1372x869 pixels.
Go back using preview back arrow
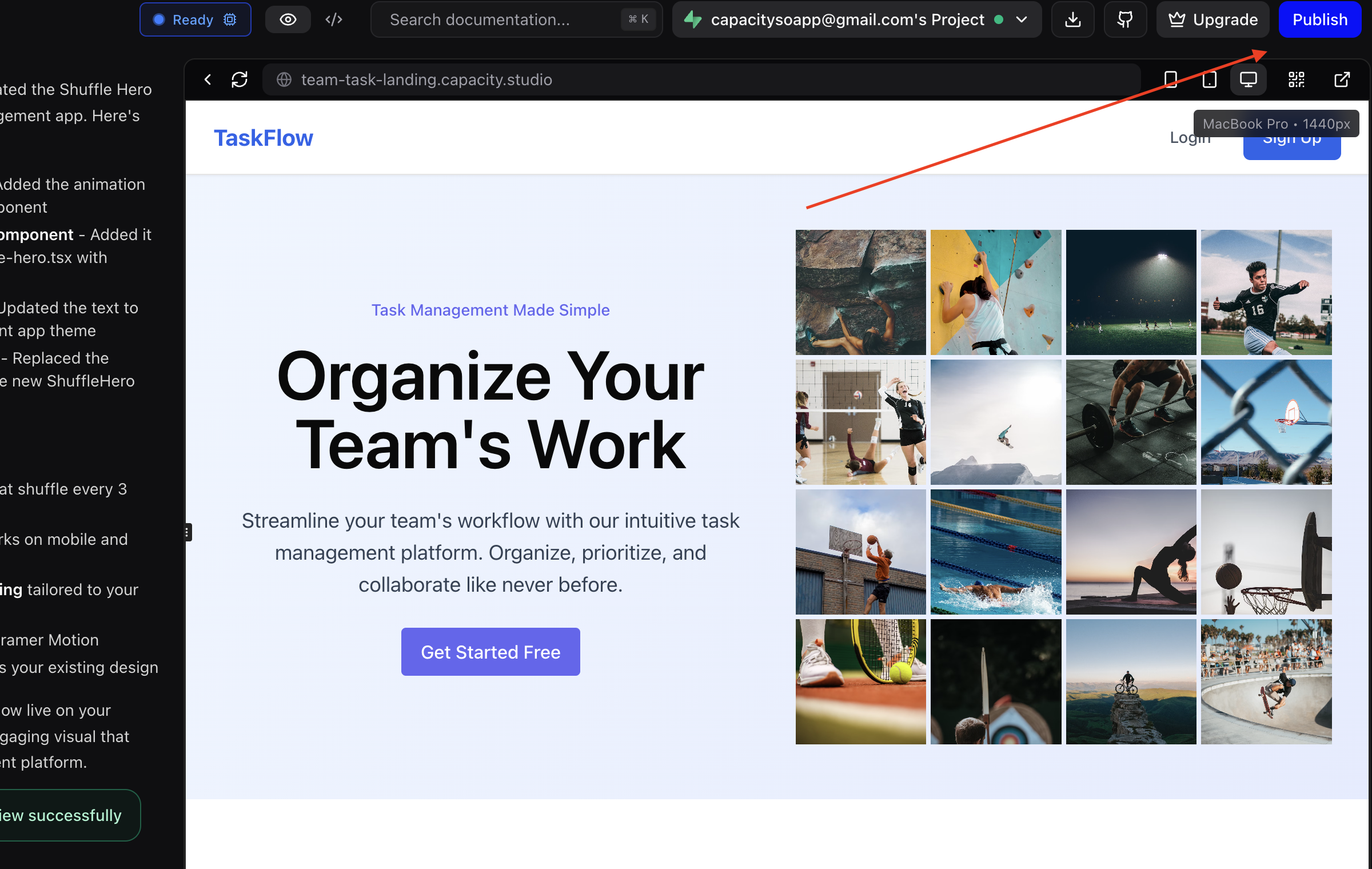[x=208, y=79]
